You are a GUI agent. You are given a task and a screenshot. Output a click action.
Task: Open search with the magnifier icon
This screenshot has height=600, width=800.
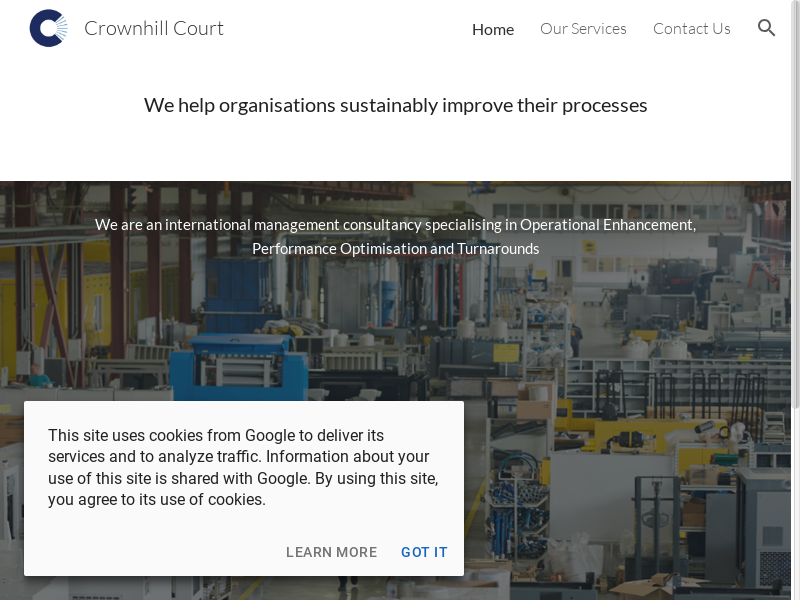(x=767, y=28)
